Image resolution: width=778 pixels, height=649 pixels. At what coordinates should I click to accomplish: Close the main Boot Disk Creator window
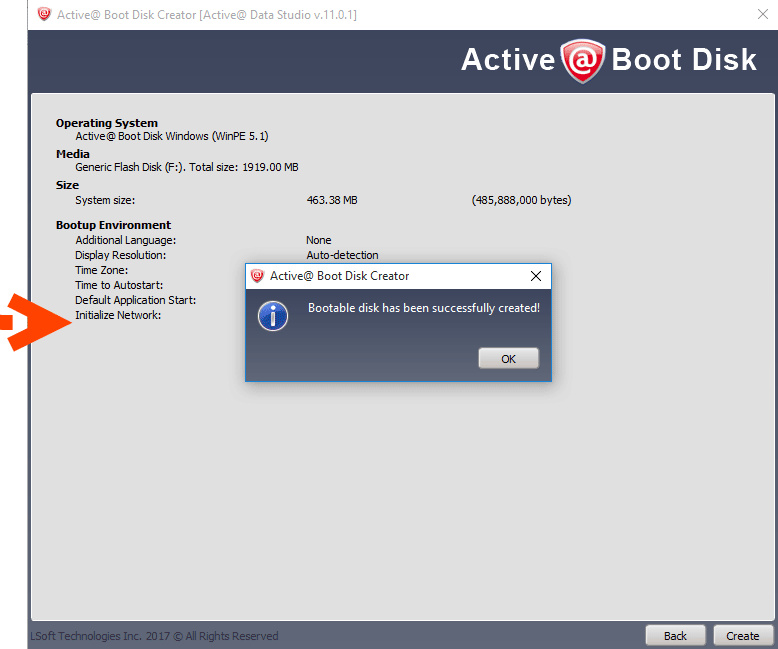[x=763, y=14]
